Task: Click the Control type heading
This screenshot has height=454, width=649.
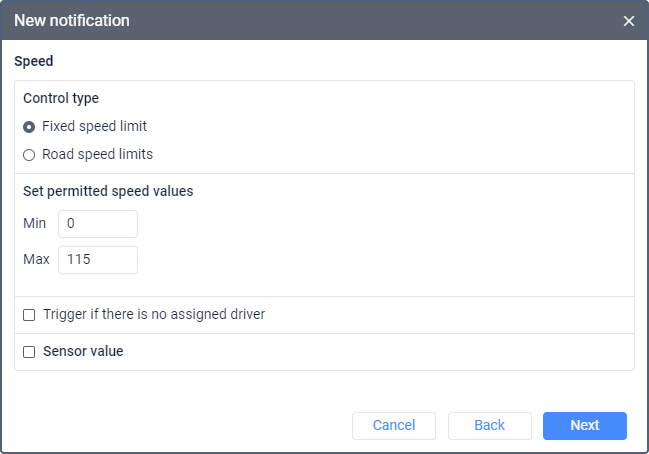Action: (61, 99)
